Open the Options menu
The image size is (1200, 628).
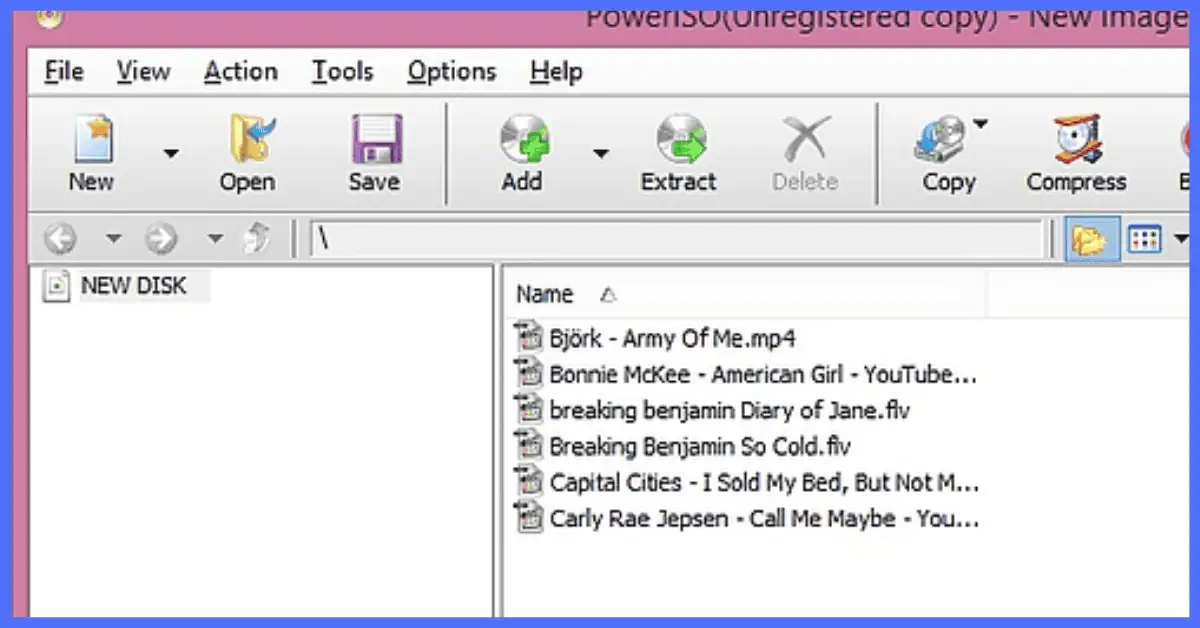tap(452, 72)
